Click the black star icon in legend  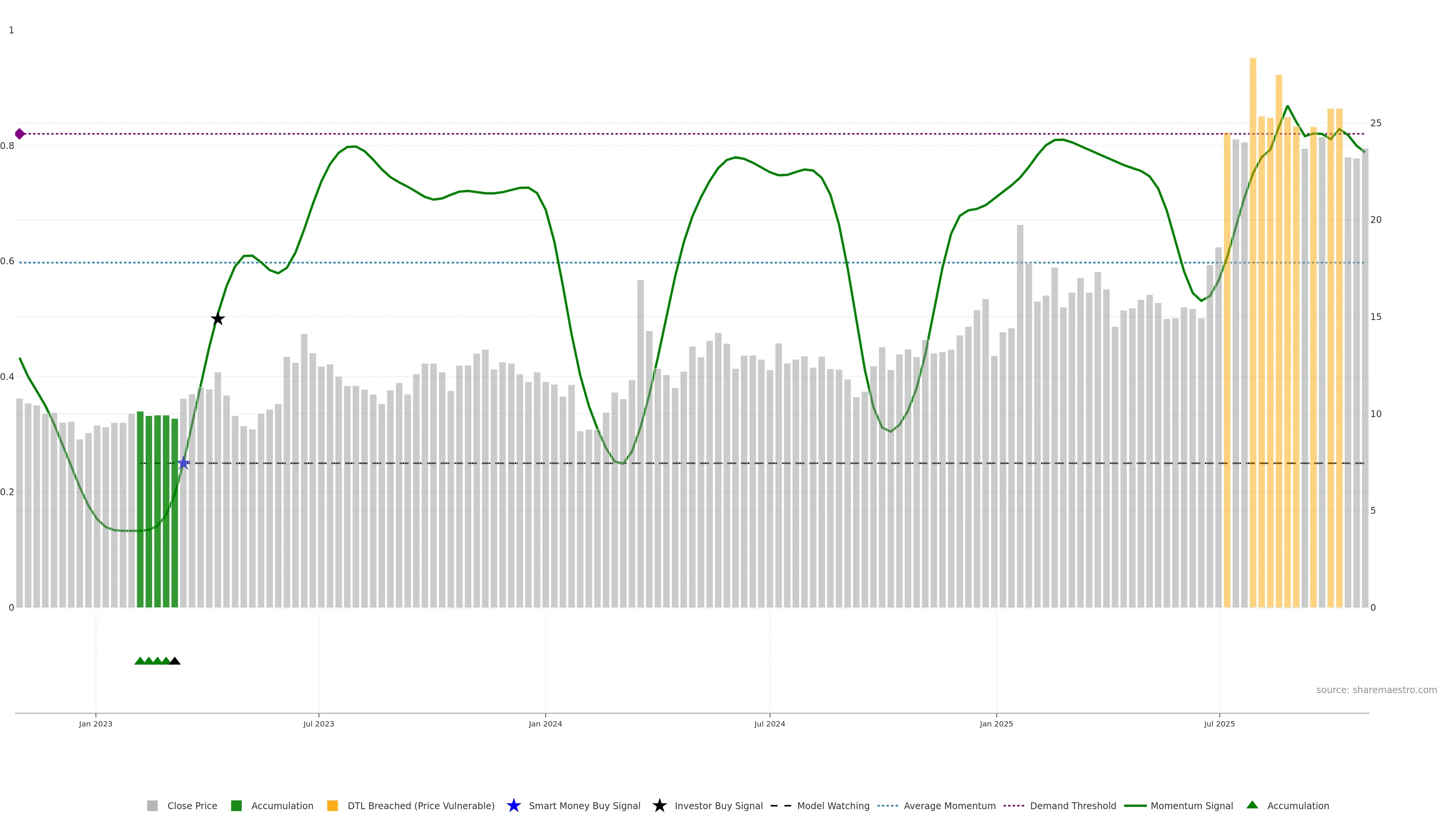pyautogui.click(x=659, y=806)
